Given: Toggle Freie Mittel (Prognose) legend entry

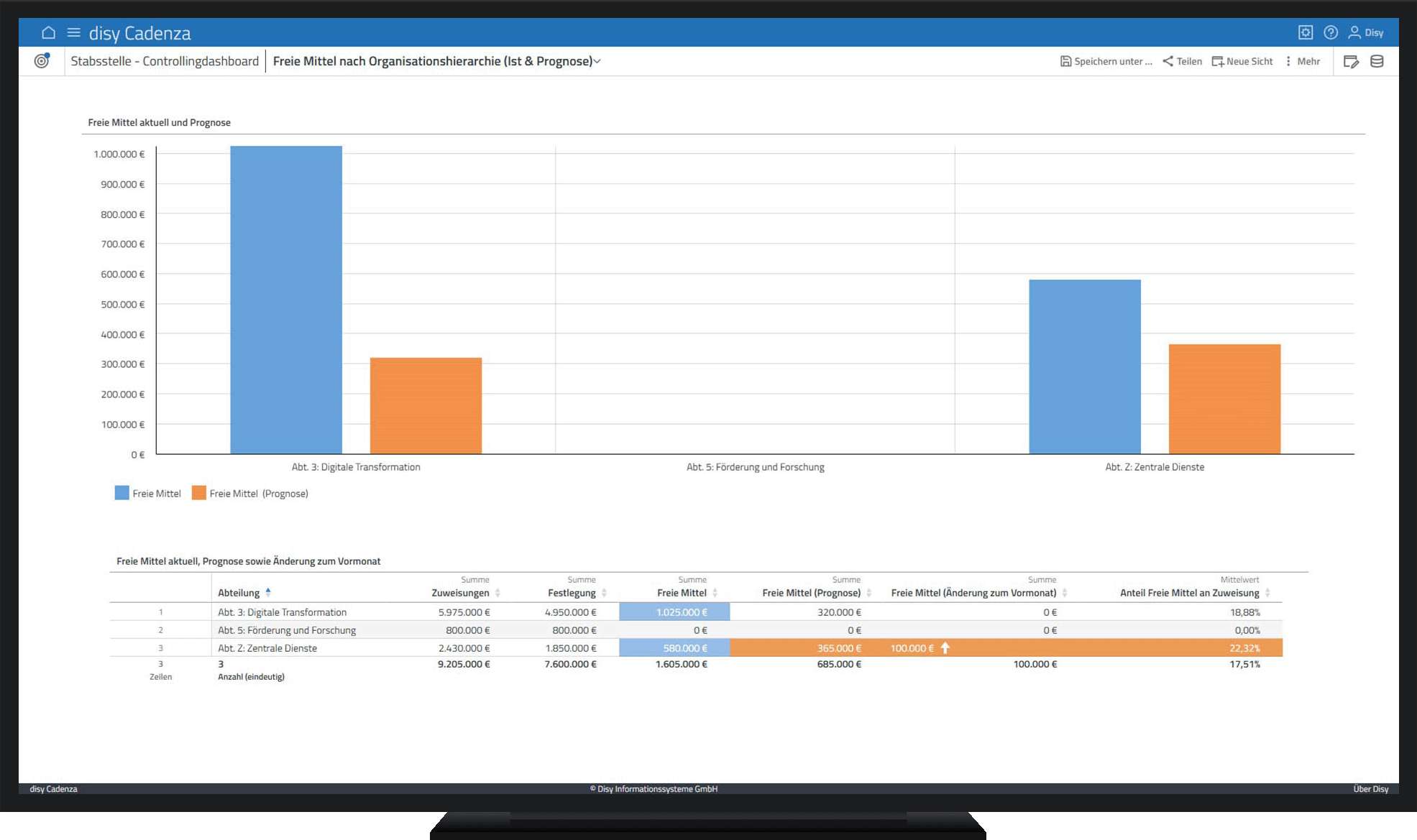Looking at the screenshot, I should point(250,494).
